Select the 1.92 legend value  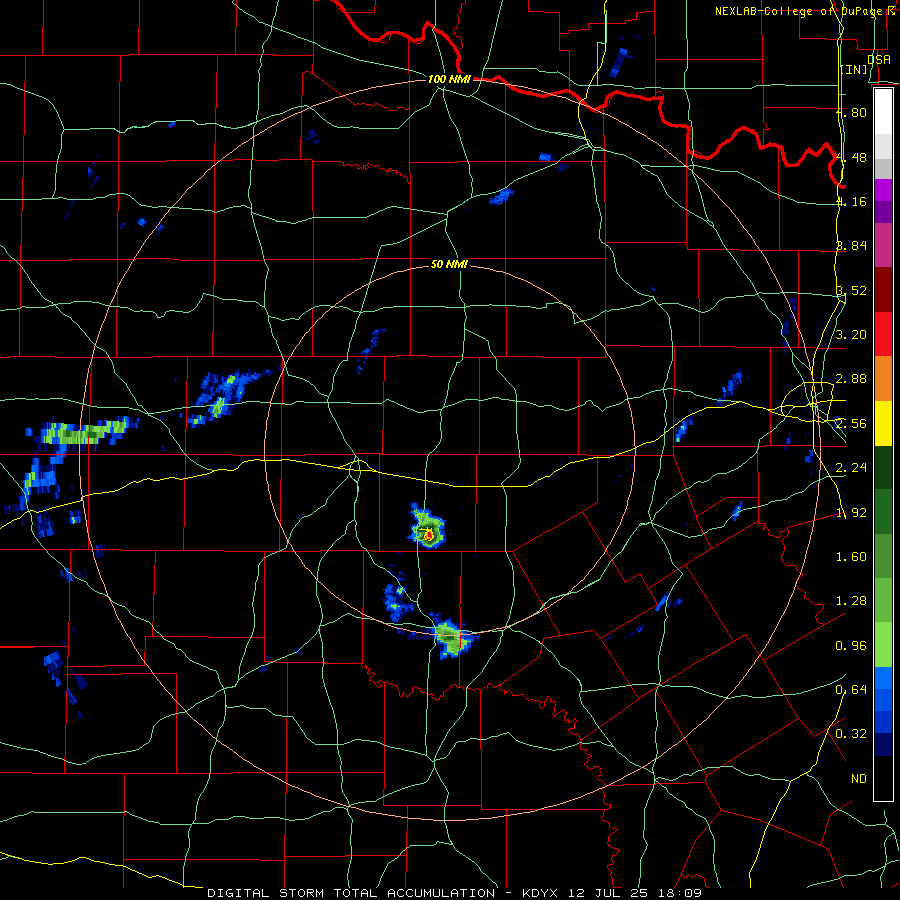click(x=851, y=513)
